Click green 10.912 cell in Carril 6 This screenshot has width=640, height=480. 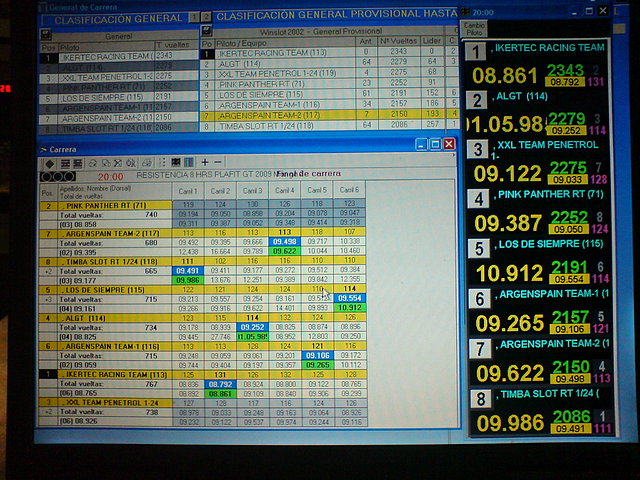[349, 307]
